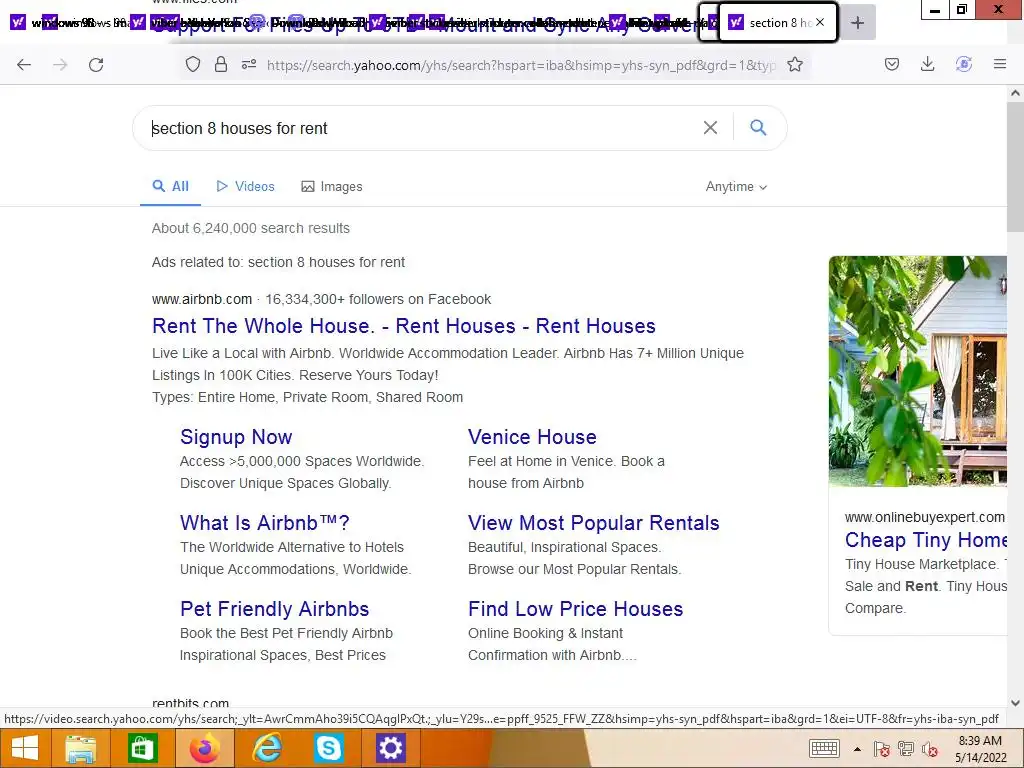Open the Windows Start button
Image resolution: width=1024 pixels, height=768 pixels.
click(25, 748)
